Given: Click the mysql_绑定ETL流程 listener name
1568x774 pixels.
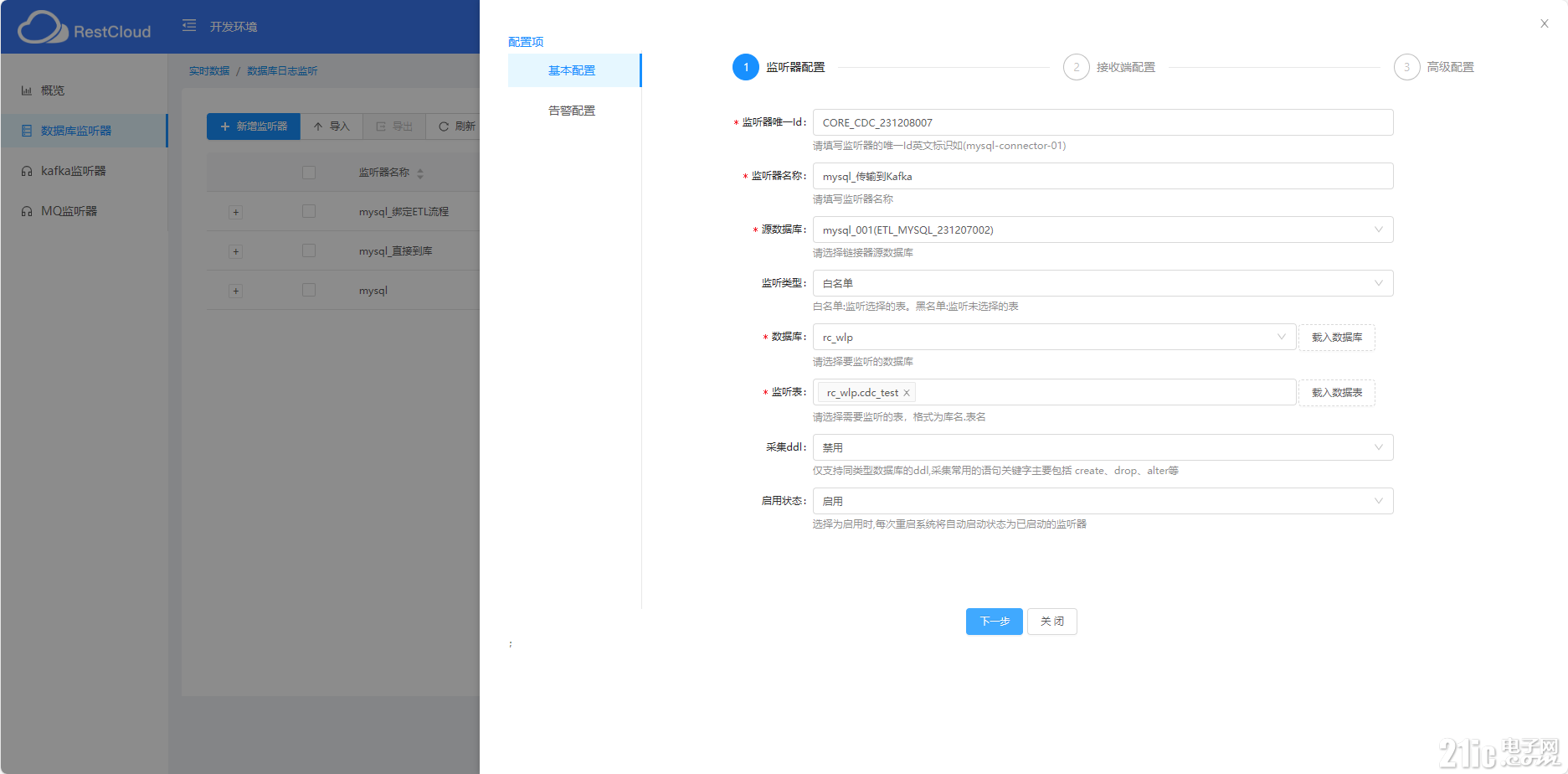Looking at the screenshot, I should pos(404,212).
